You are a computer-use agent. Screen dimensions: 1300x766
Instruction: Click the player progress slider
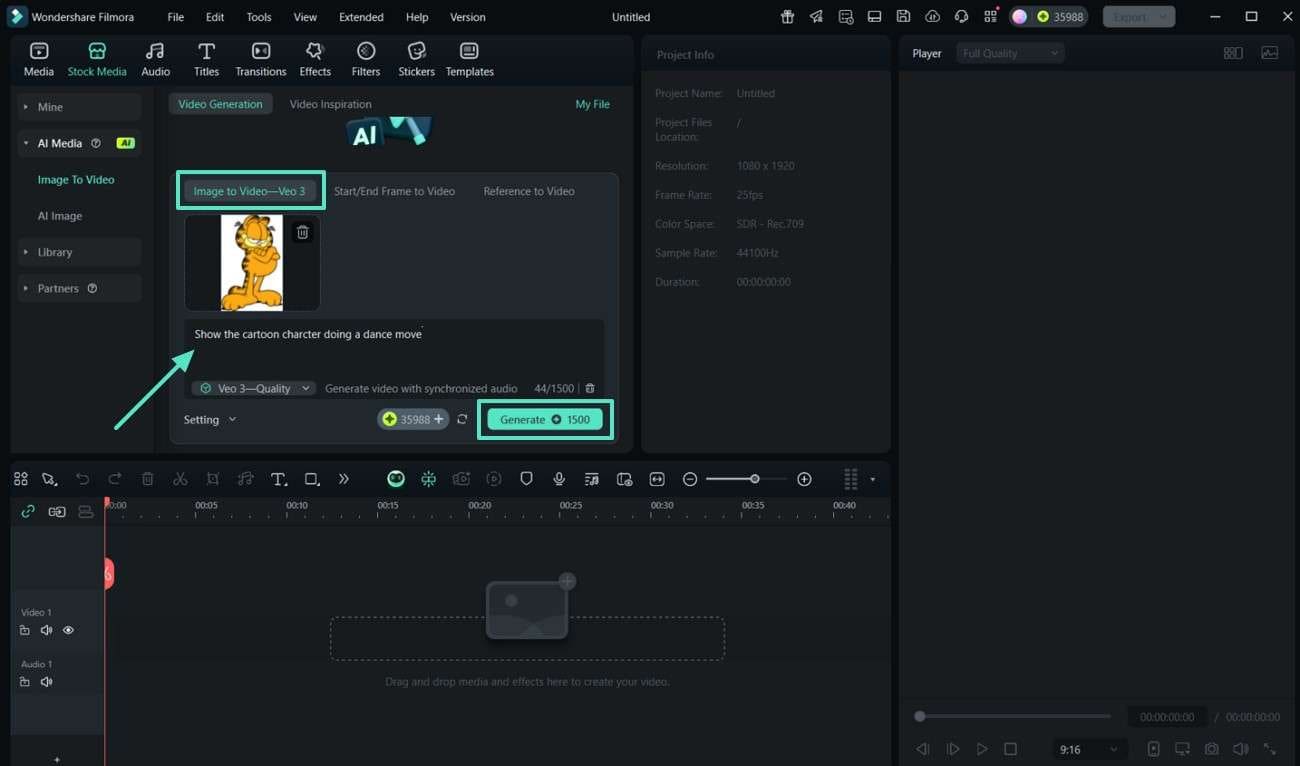1013,716
